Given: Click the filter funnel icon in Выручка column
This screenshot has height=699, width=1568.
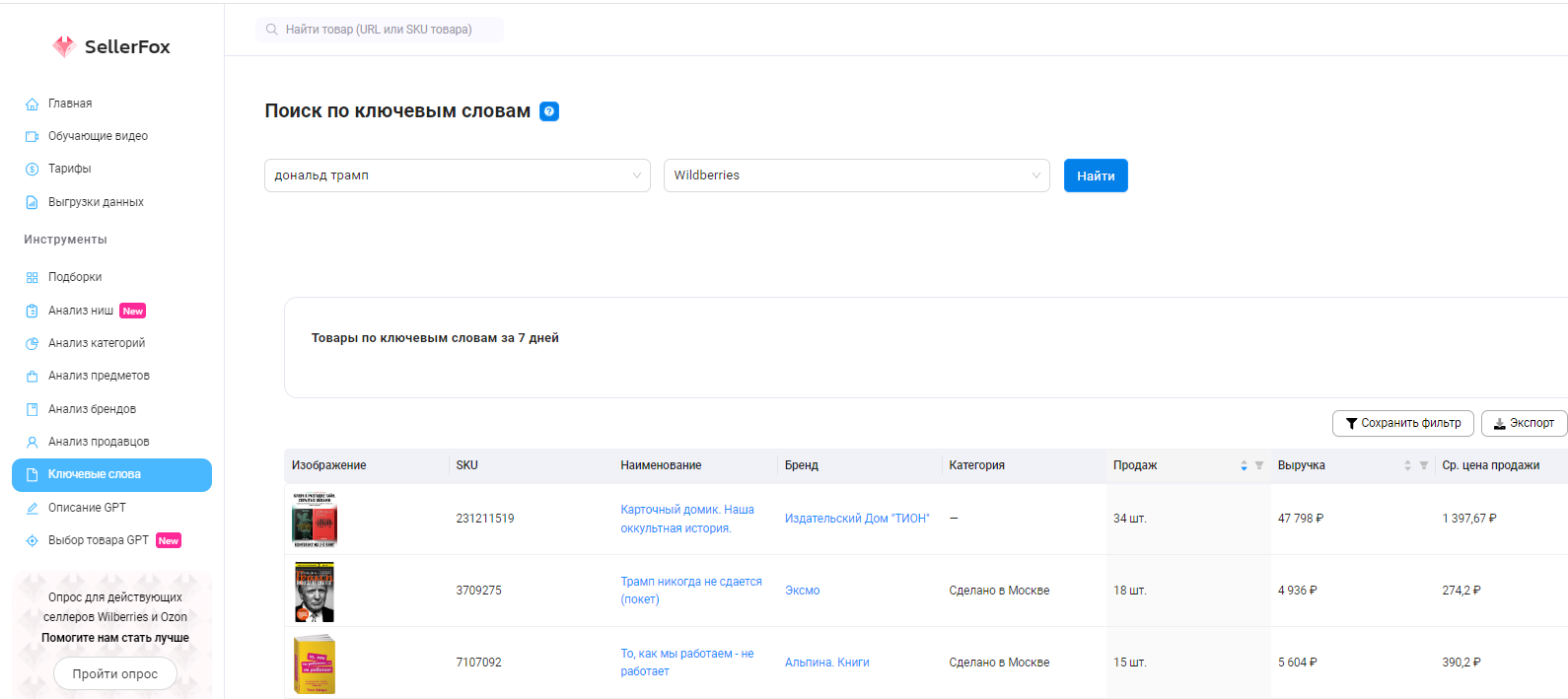Looking at the screenshot, I should pyautogui.click(x=1424, y=465).
